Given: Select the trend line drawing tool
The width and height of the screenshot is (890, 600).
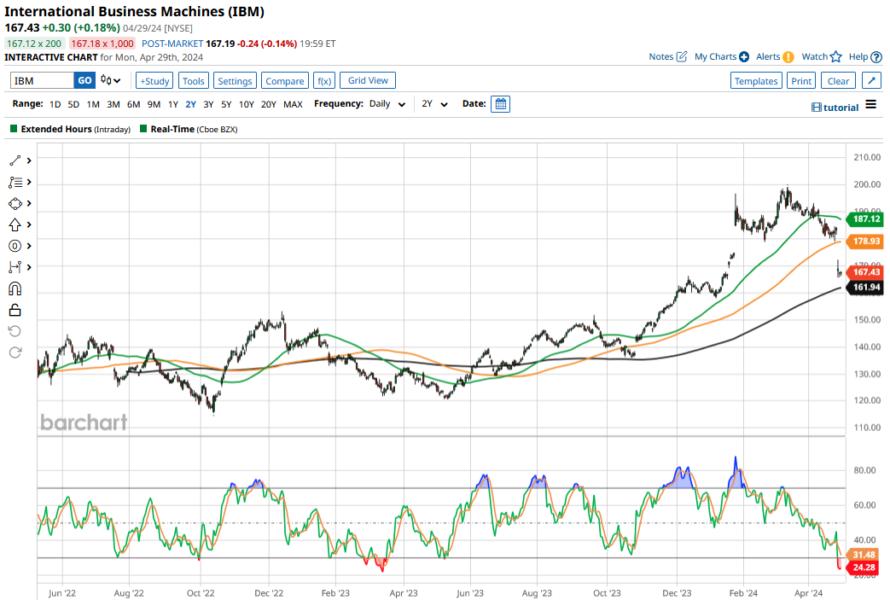Looking at the screenshot, I should pos(15,161).
